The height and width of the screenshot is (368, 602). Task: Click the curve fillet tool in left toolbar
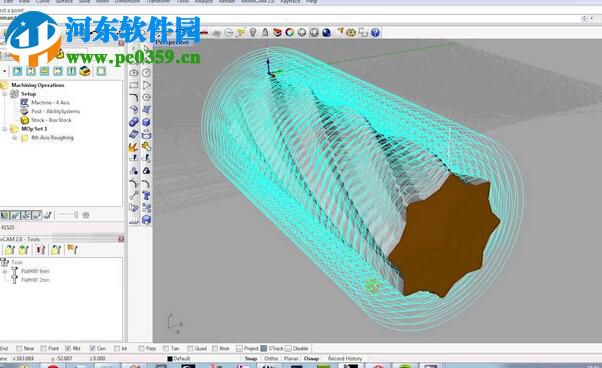[x=134, y=97]
